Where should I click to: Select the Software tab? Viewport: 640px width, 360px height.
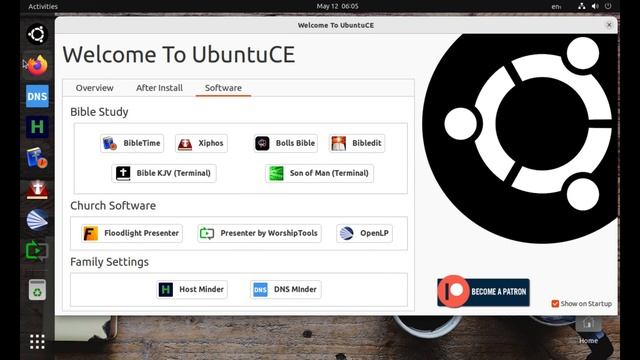[x=223, y=88]
